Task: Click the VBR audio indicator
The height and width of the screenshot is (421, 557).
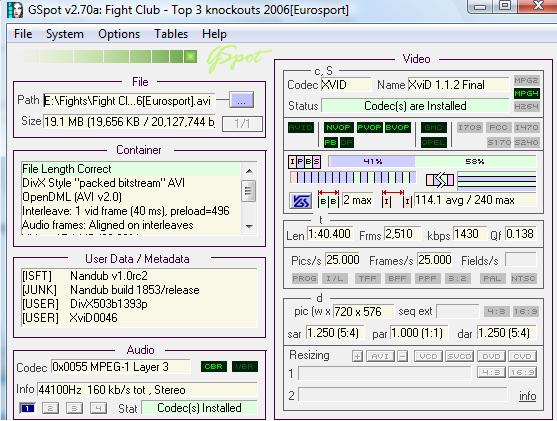Action: pyautogui.click(x=245, y=367)
